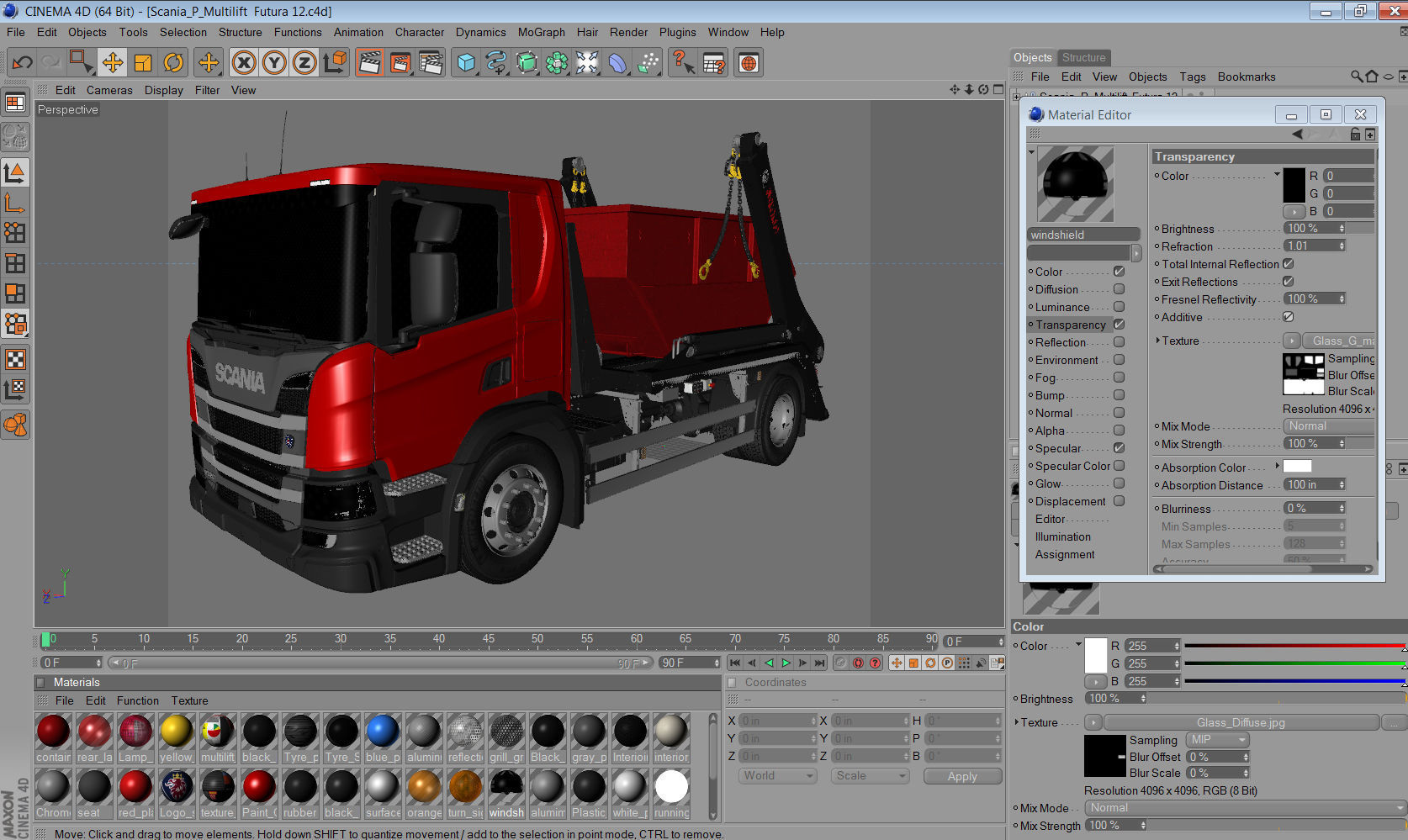
Task: Toggle Z axis lock icon
Action: [304, 62]
